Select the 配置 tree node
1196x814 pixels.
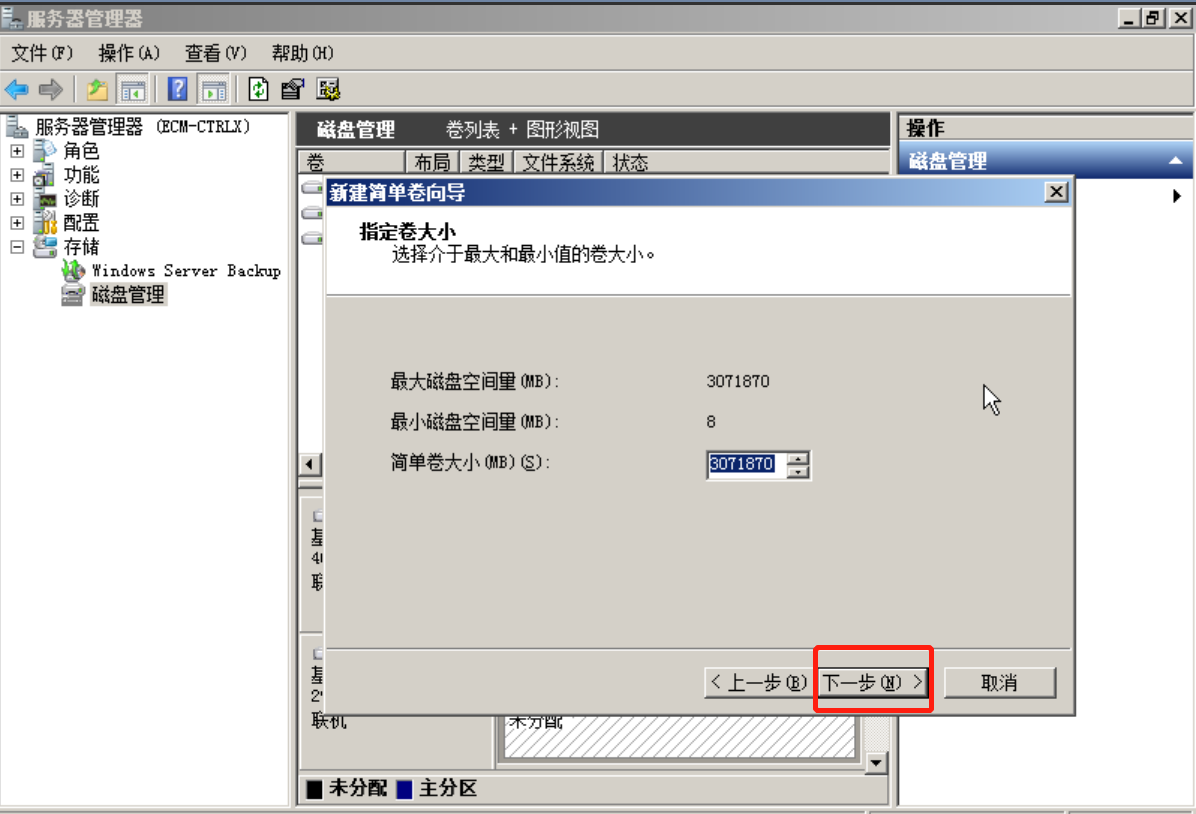[x=81, y=223]
